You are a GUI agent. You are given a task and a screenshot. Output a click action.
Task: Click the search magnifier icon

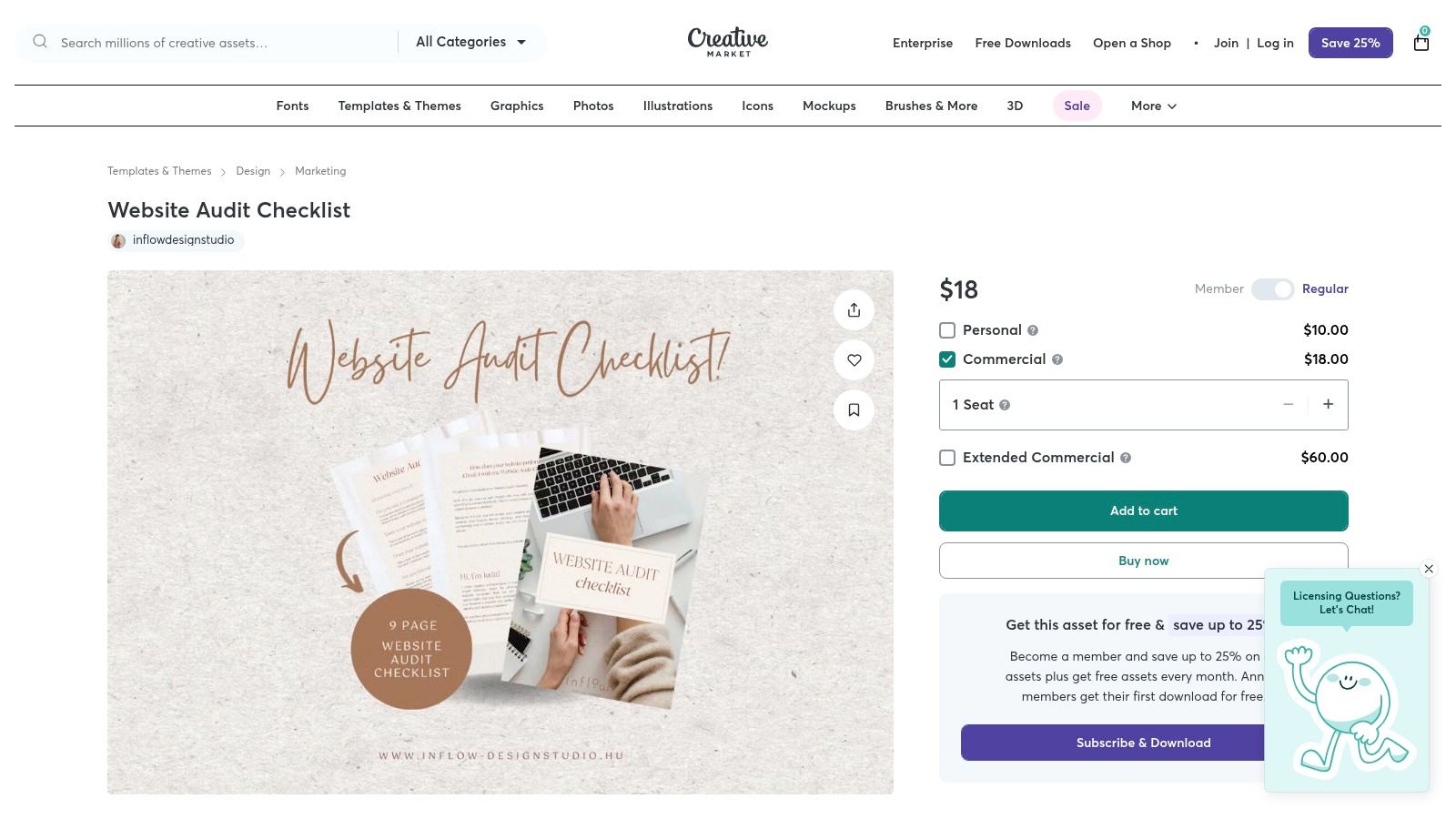pyautogui.click(x=40, y=41)
